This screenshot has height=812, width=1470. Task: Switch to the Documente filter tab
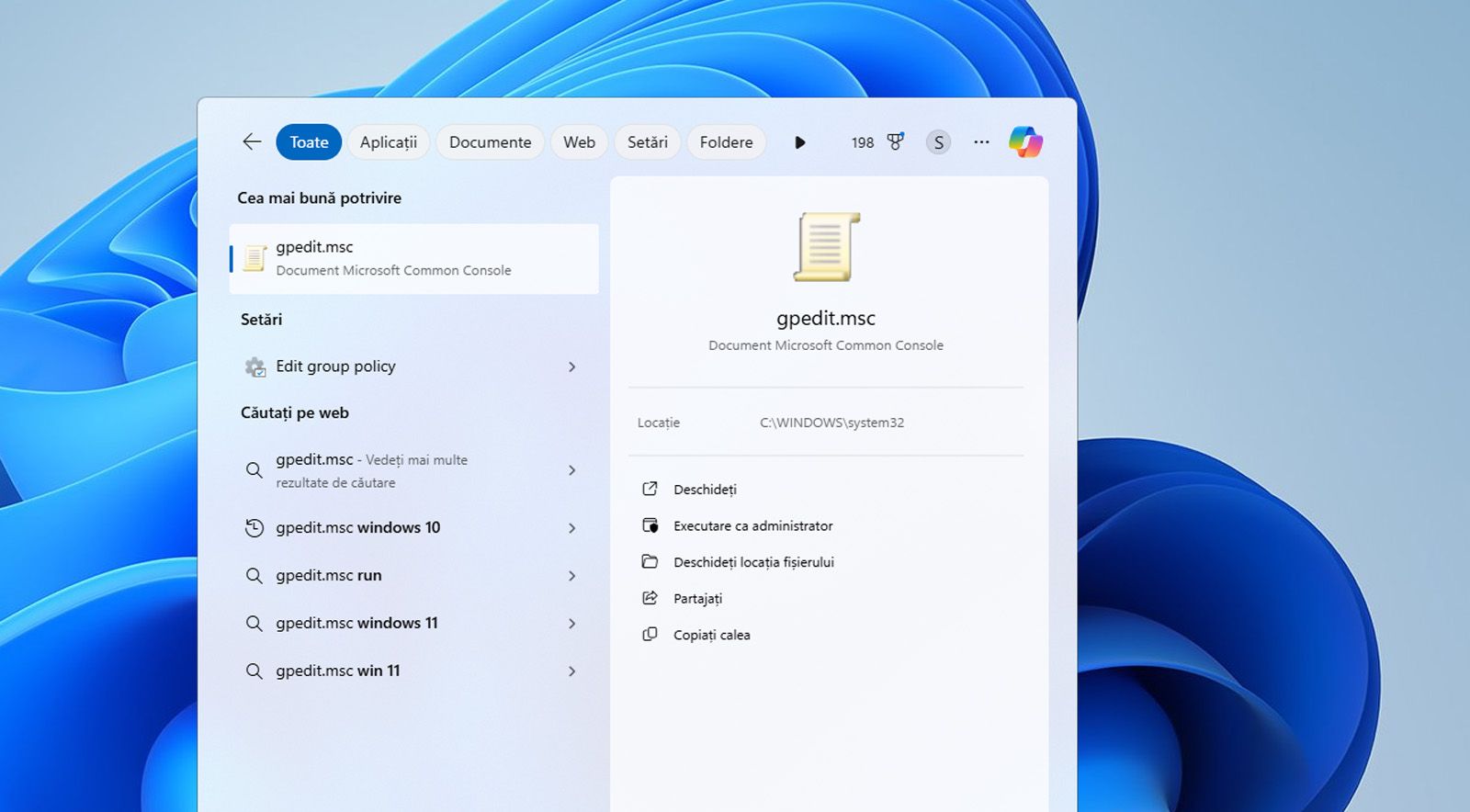tap(490, 142)
